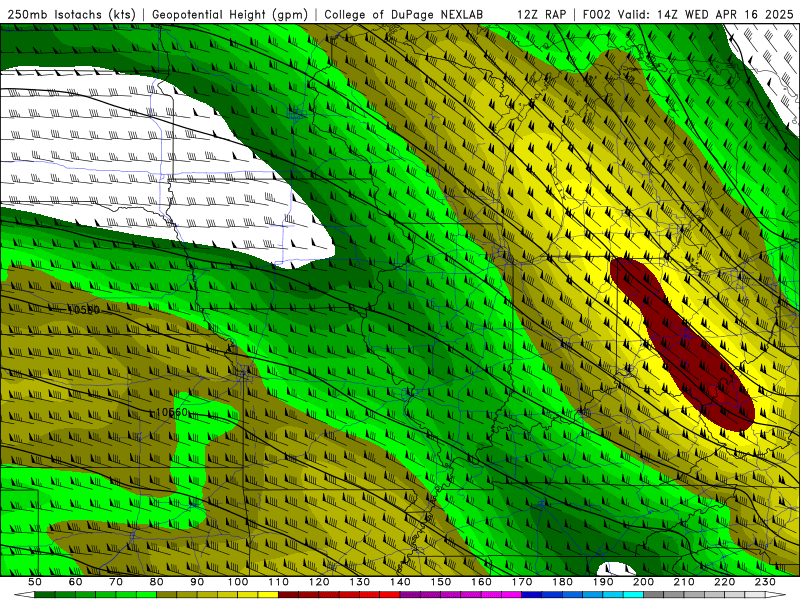Click the '70' label on the color scale

tap(116, 582)
